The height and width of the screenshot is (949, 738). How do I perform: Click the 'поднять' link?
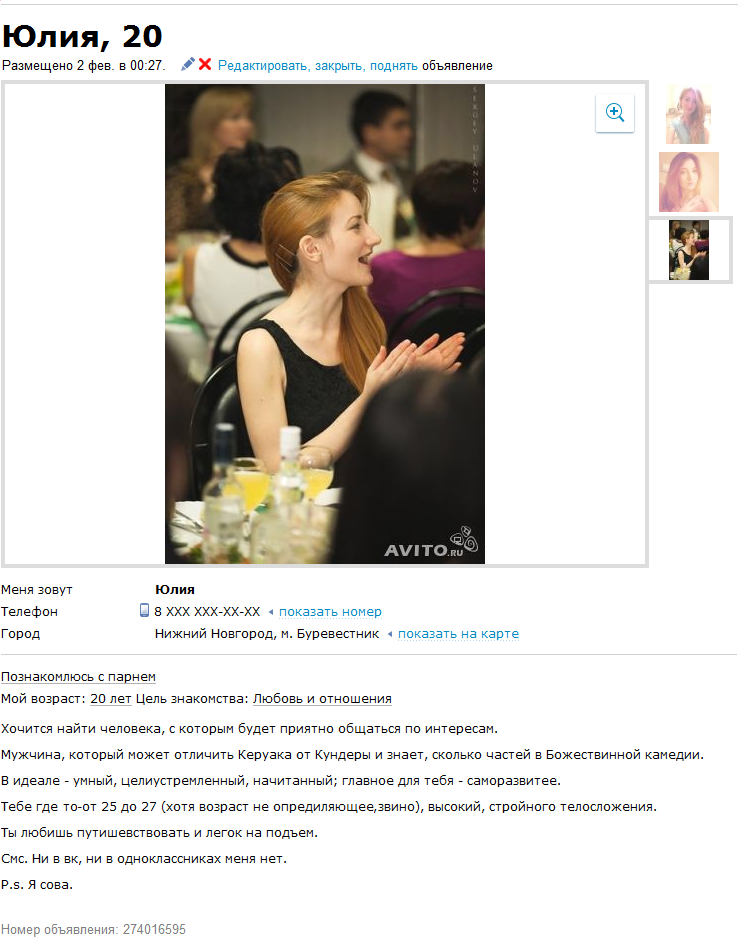(x=394, y=65)
